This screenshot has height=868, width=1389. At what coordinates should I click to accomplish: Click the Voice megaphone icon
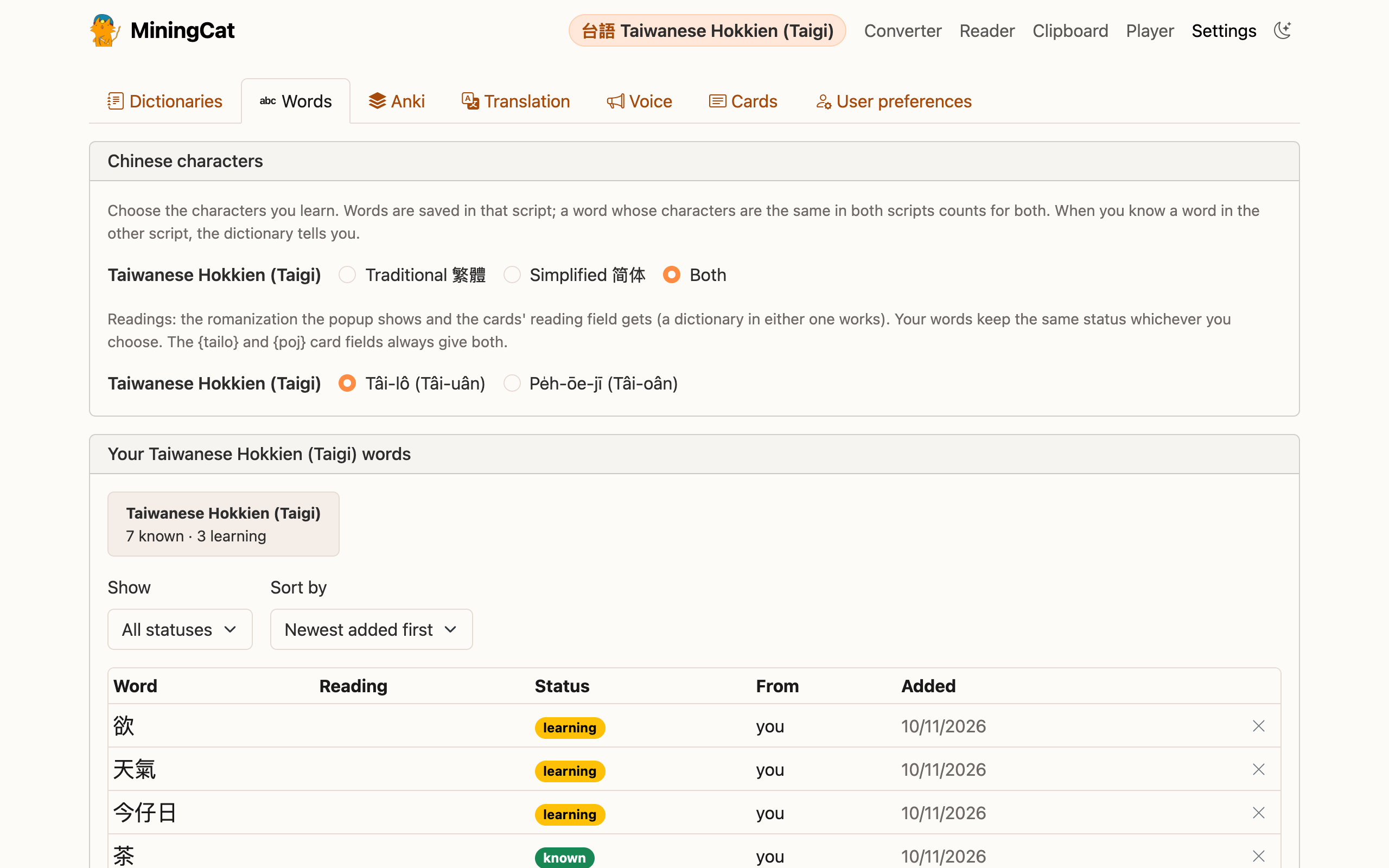click(x=615, y=101)
